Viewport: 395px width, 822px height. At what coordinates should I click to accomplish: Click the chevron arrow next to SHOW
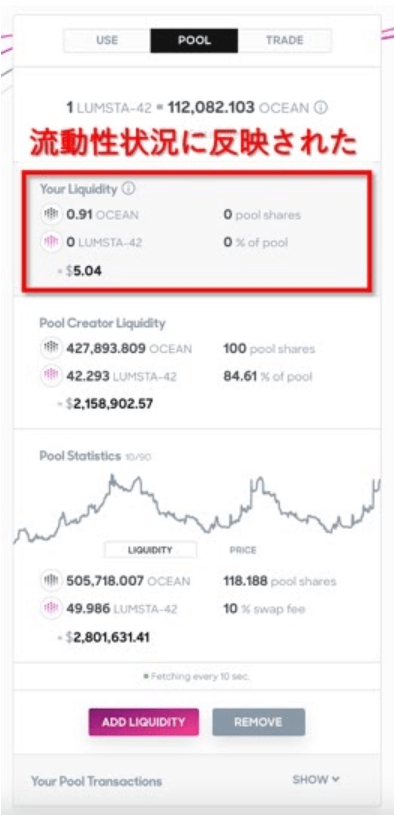tap(336, 780)
